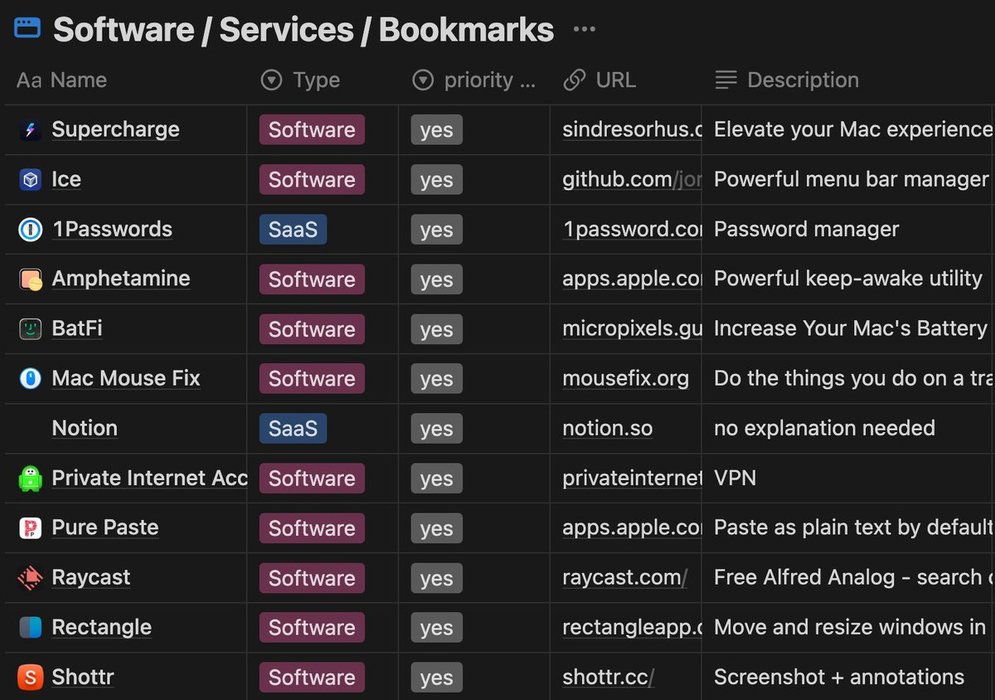This screenshot has height=700, width=995.
Task: Open the Mac Mouse Fix page
Action: [x=126, y=378]
